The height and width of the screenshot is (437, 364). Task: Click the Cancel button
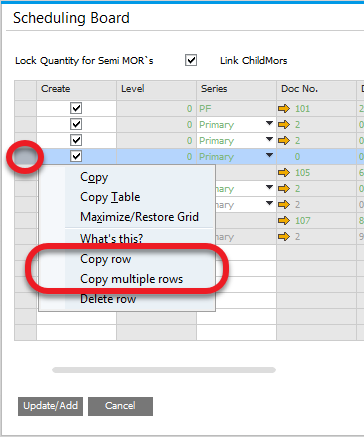120,406
